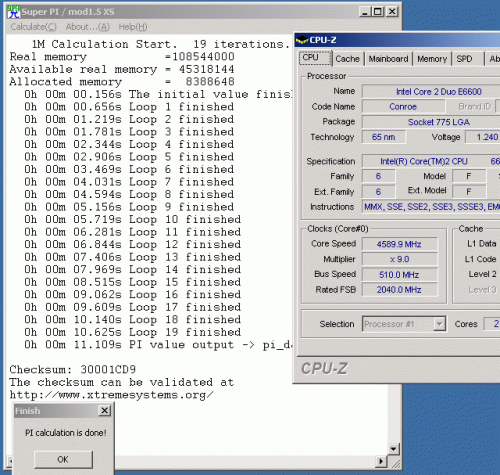
Task: Click the Multiplier x 9.0 value
Action: tap(399, 259)
